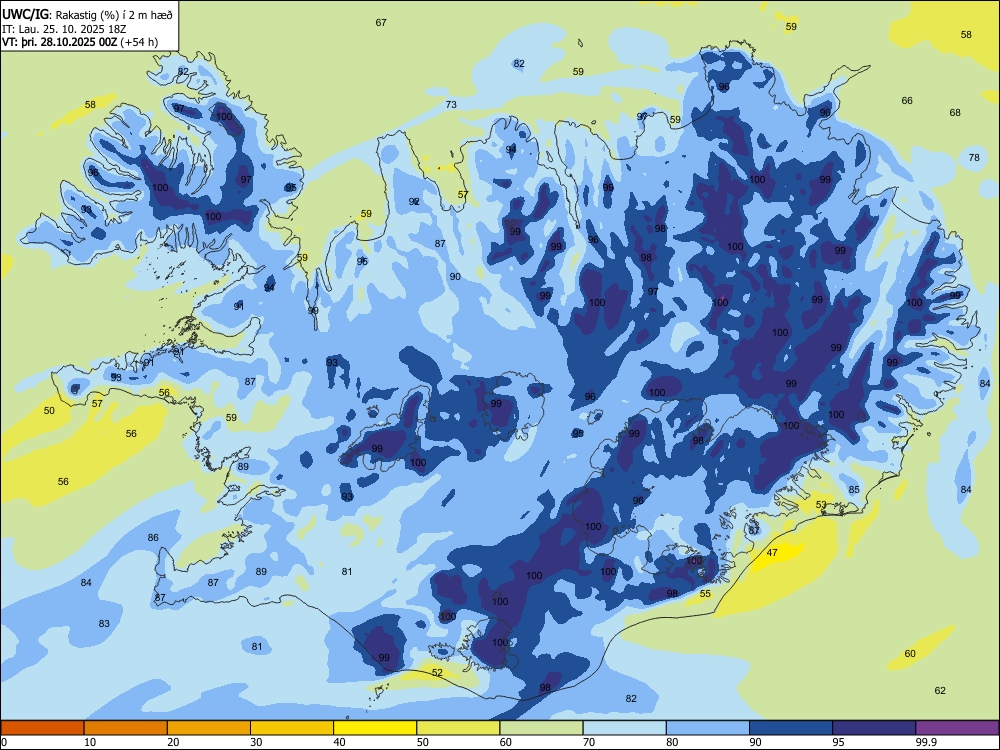The width and height of the screenshot is (1000, 750).
Task: Select the medium blue 80–90 legend swatch
Action: 707,728
